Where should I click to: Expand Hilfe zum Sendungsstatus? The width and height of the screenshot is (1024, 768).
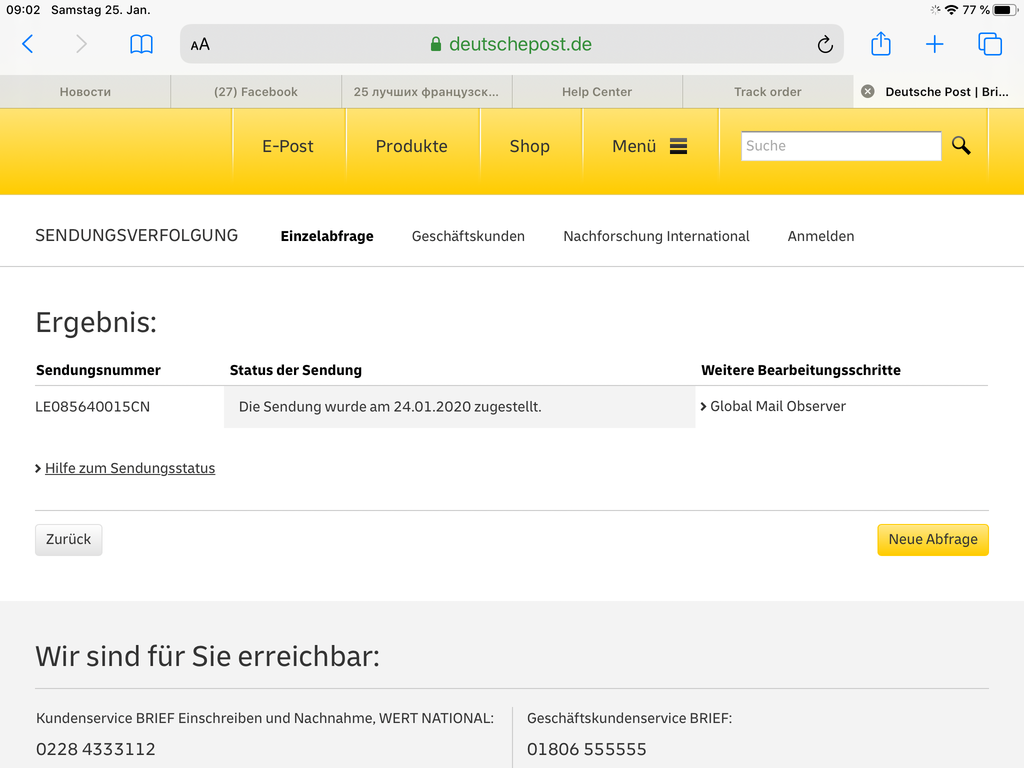(129, 468)
